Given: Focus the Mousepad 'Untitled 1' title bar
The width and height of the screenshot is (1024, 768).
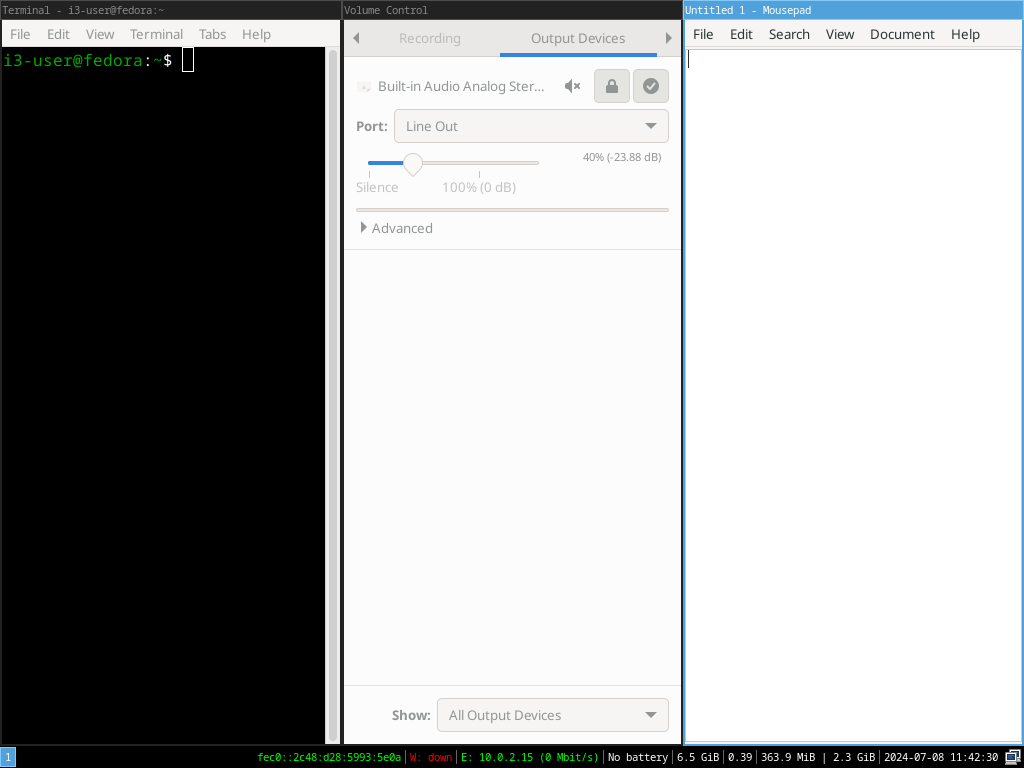Looking at the screenshot, I should [853, 10].
